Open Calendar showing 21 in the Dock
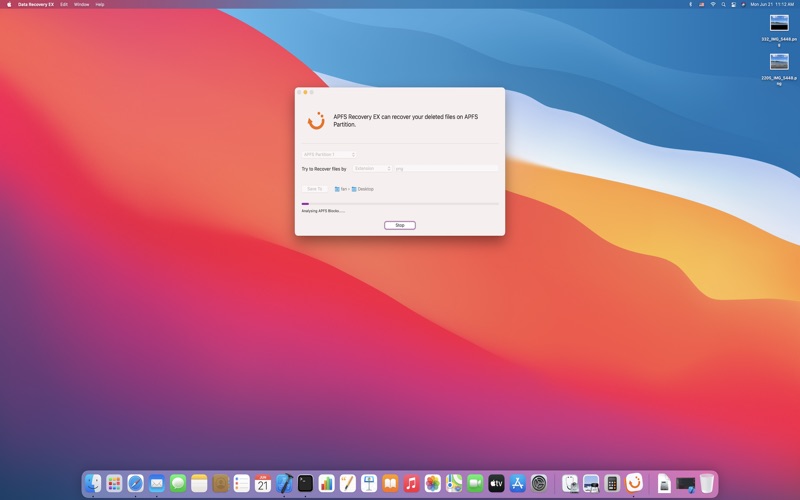 pos(263,483)
